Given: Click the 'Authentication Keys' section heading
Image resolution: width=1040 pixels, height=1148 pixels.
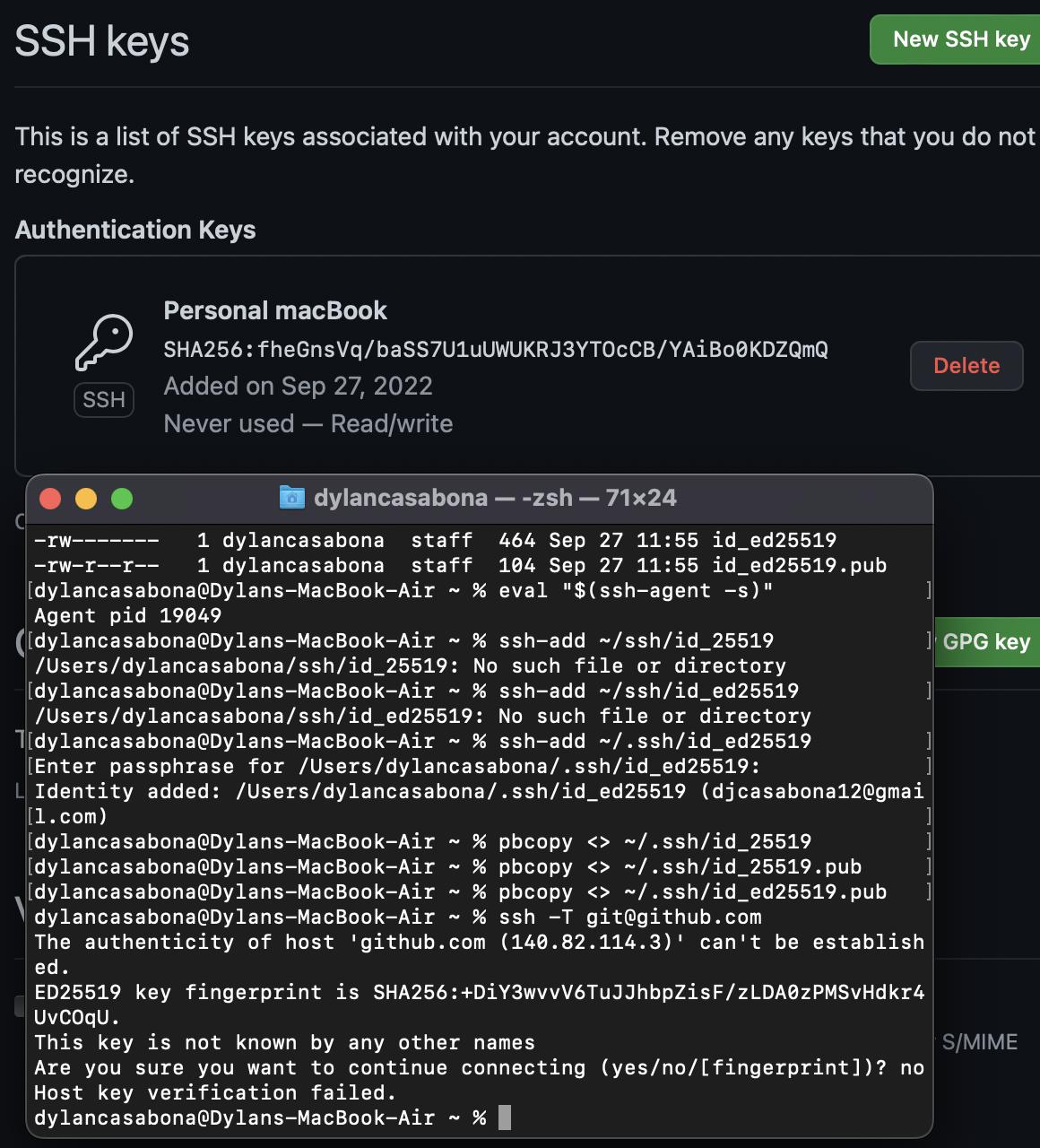Looking at the screenshot, I should pos(135,230).
